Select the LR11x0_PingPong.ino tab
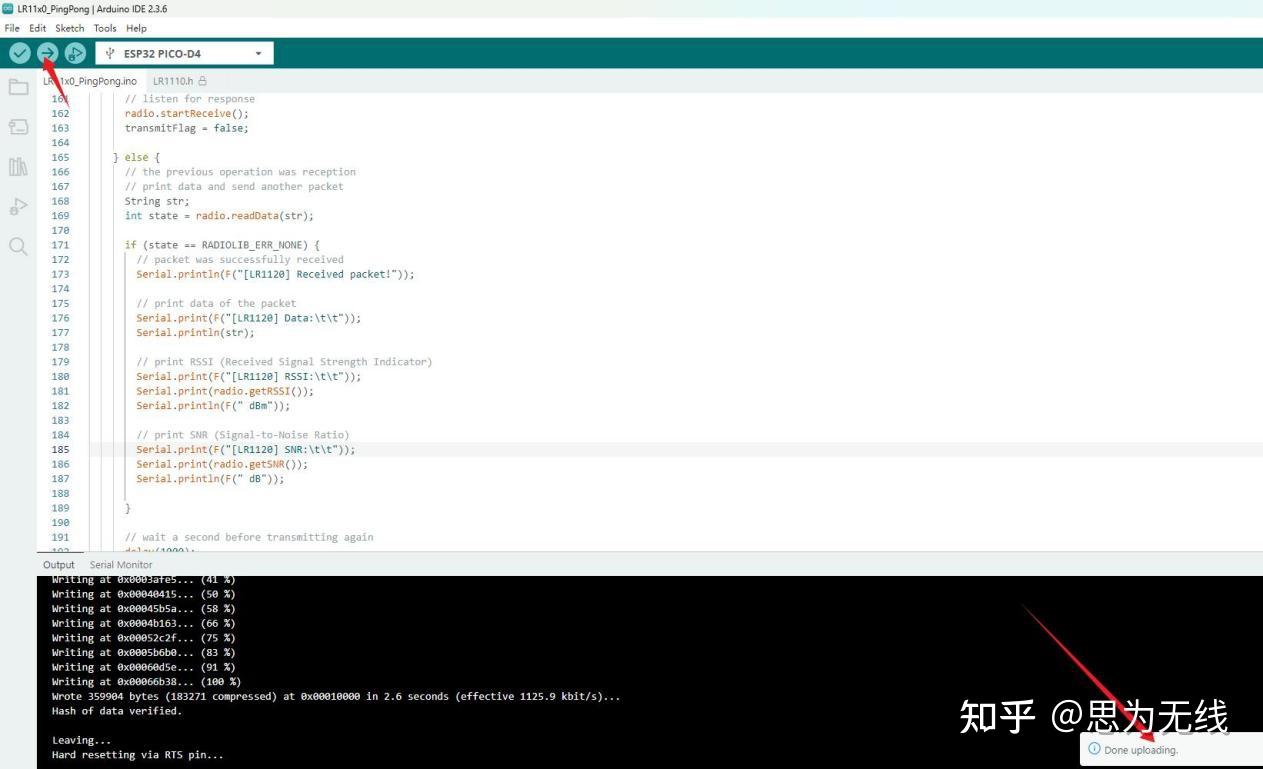This screenshot has height=769, width=1263. pos(90,80)
